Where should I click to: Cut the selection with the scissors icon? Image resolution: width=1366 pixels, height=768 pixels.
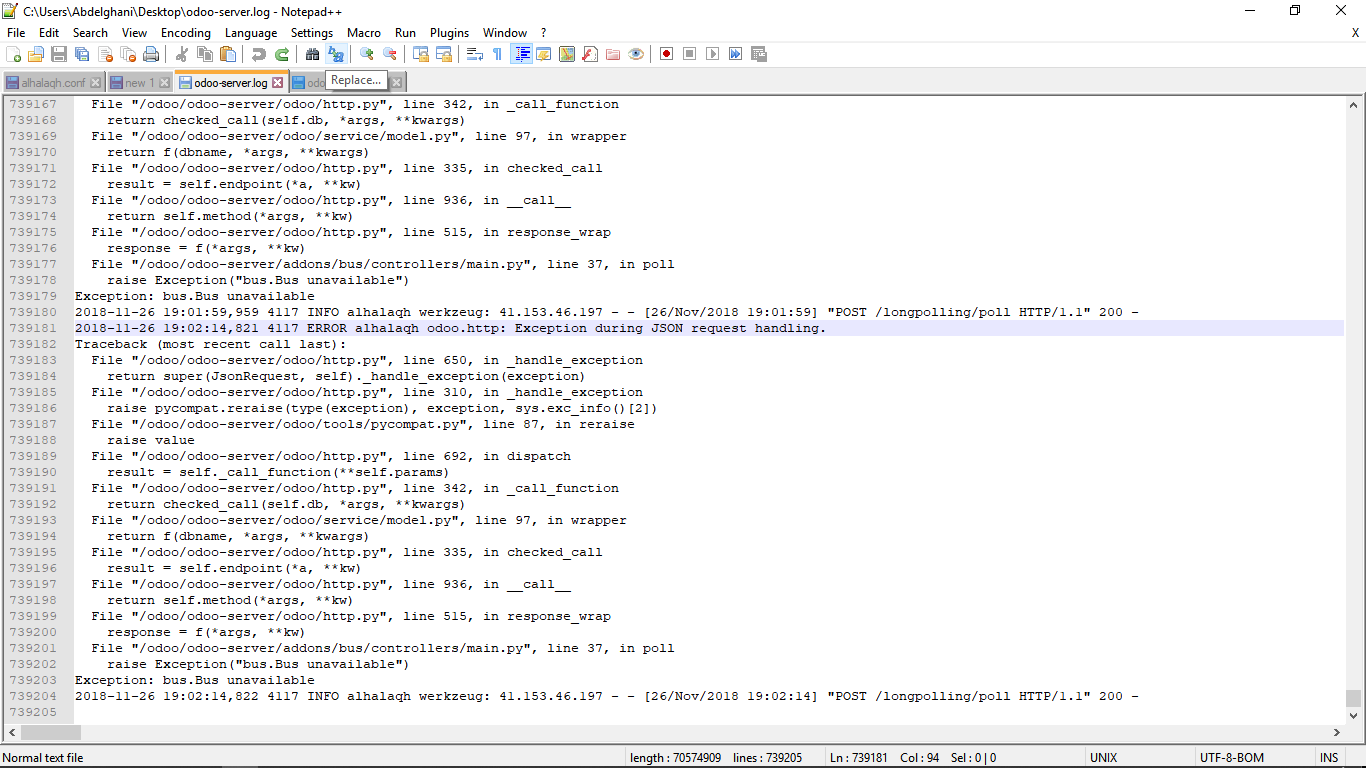[182, 54]
